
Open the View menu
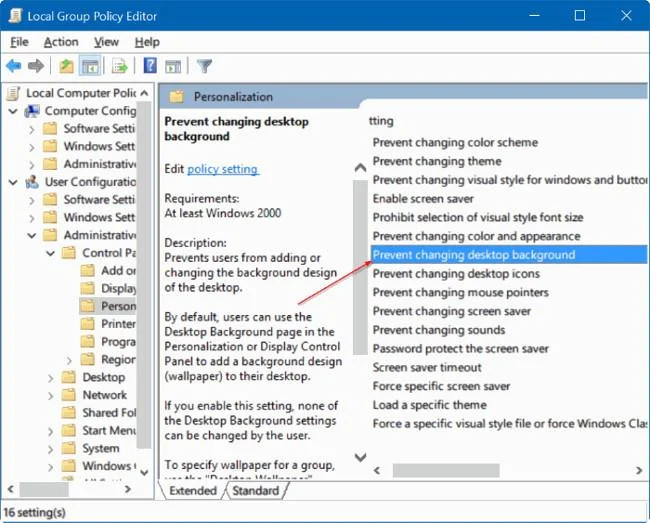point(106,42)
